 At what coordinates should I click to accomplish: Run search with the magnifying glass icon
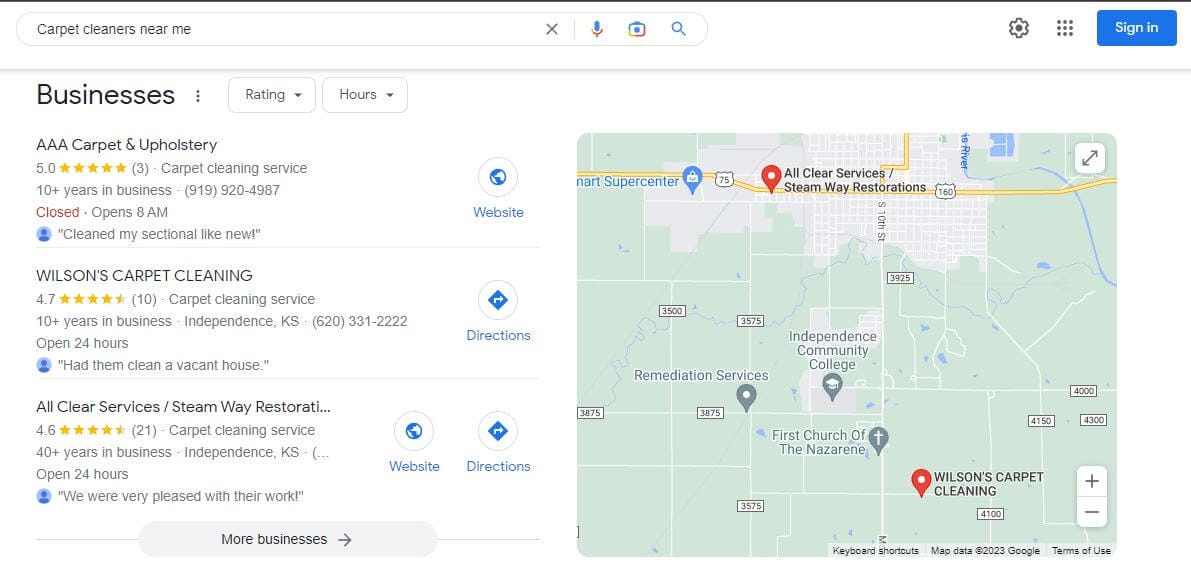click(678, 29)
